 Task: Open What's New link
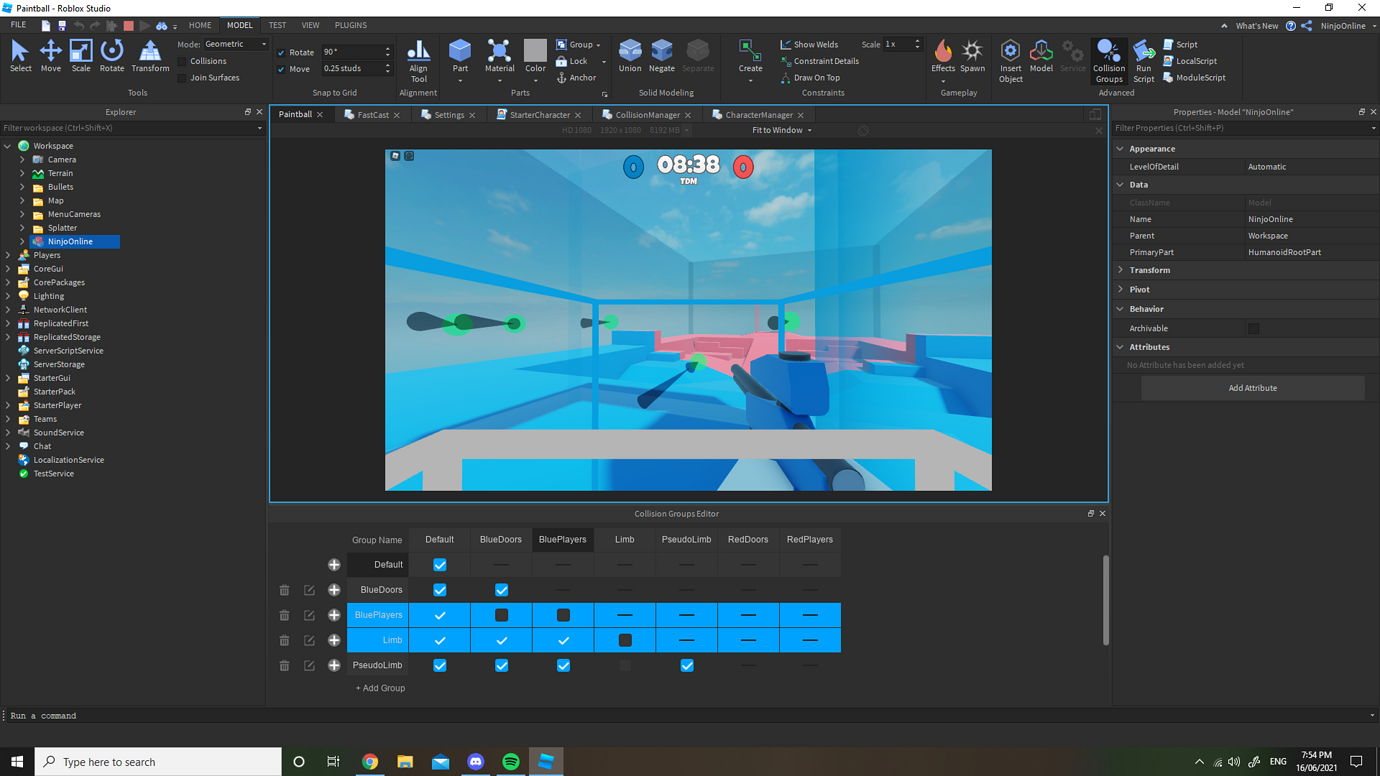click(1256, 26)
